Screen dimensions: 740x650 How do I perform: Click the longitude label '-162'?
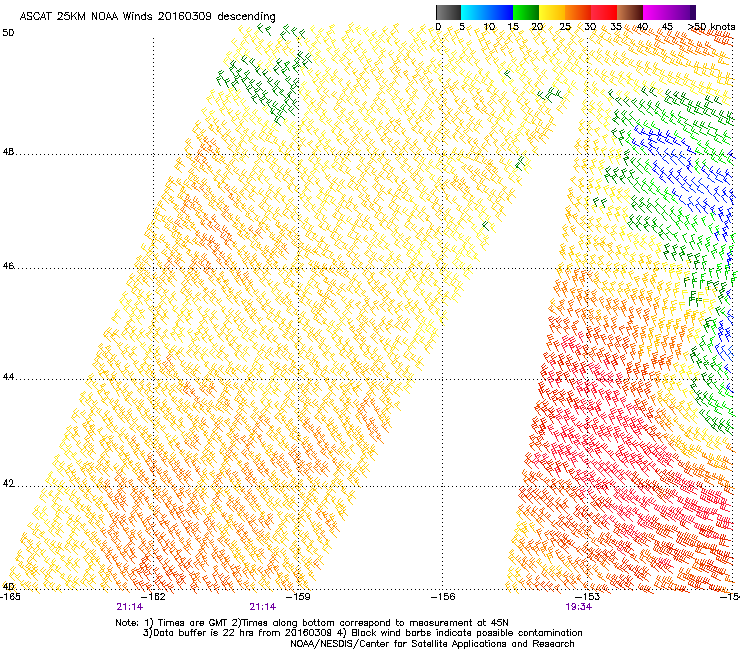(x=155, y=596)
